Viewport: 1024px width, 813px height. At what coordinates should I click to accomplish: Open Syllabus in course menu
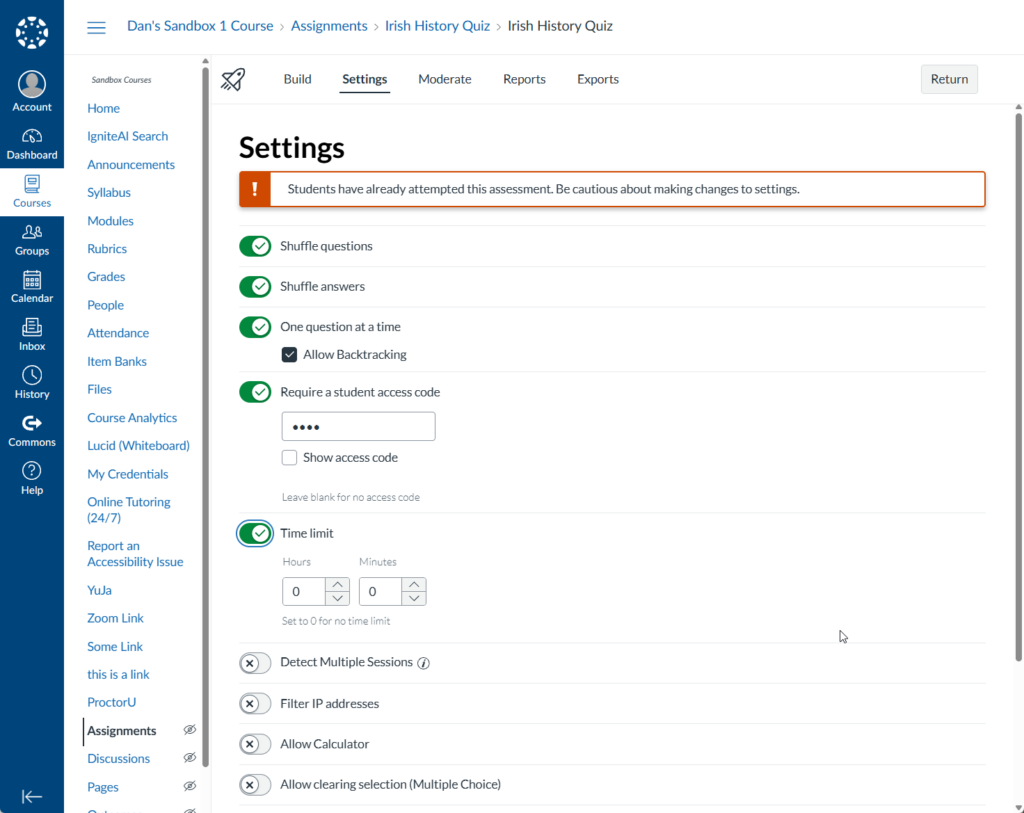108,193
